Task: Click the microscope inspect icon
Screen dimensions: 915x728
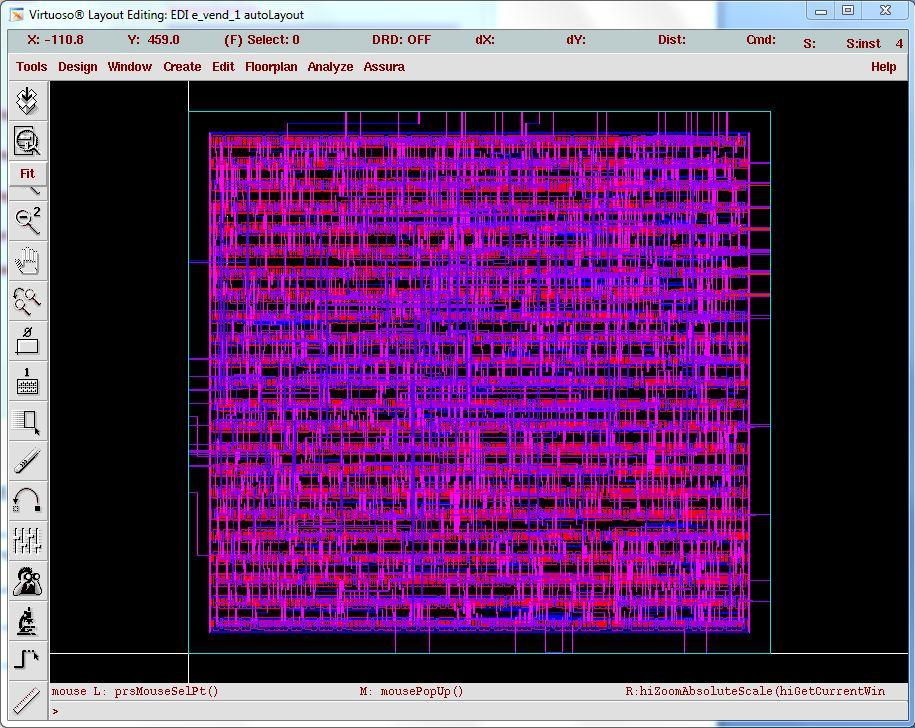Action: 27,621
